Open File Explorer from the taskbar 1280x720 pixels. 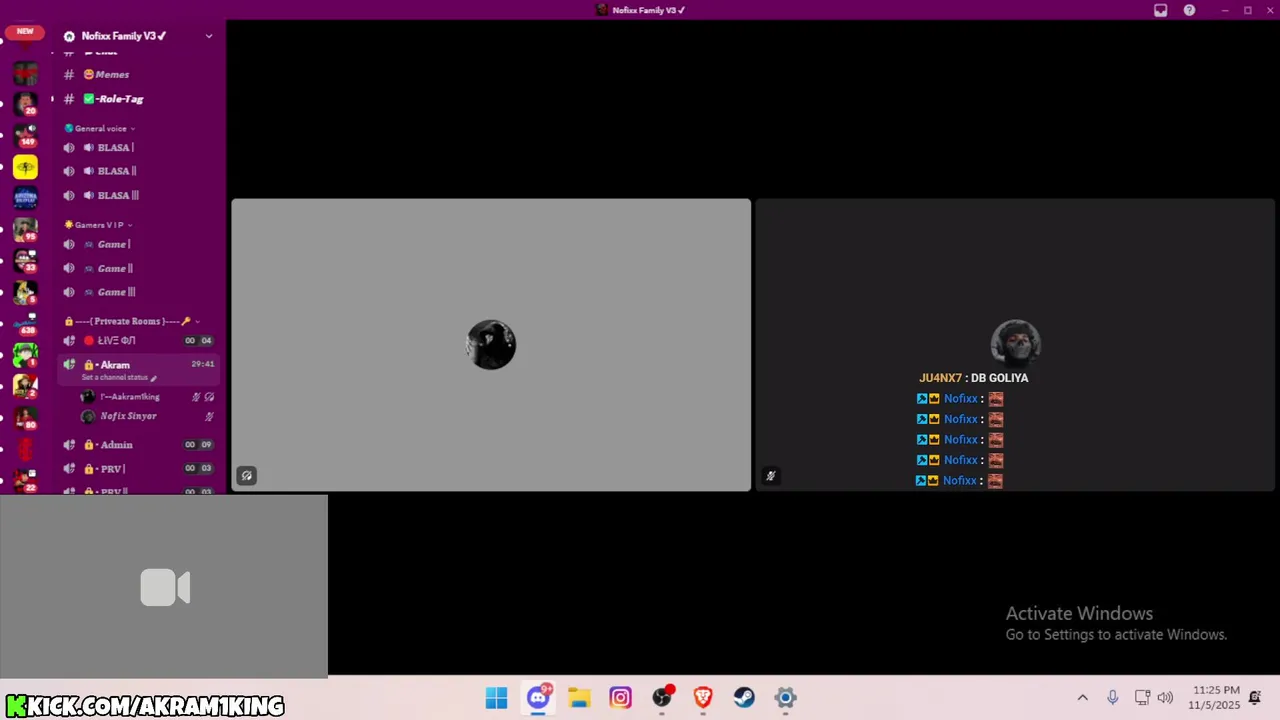coord(579,698)
